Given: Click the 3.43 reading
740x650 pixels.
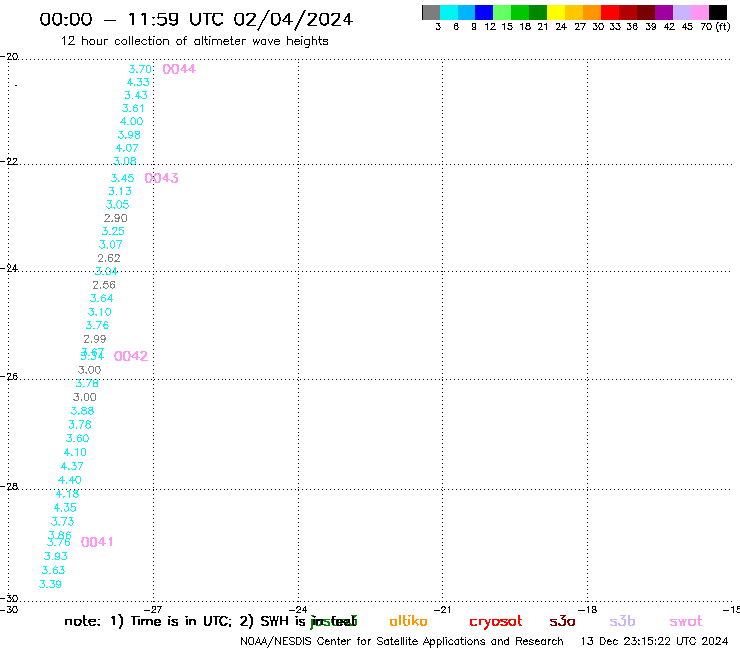Looking at the screenshot, I should [x=136, y=95].
